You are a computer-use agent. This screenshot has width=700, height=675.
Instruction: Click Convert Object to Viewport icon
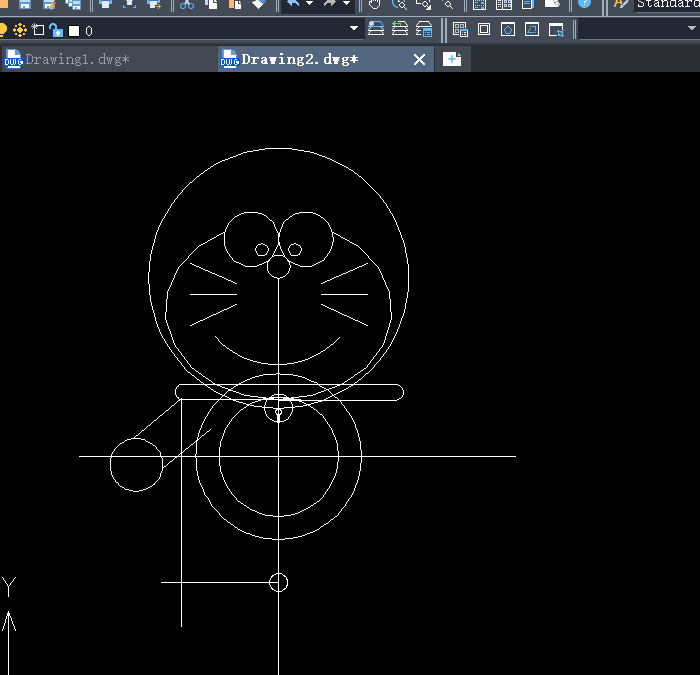tap(532, 29)
